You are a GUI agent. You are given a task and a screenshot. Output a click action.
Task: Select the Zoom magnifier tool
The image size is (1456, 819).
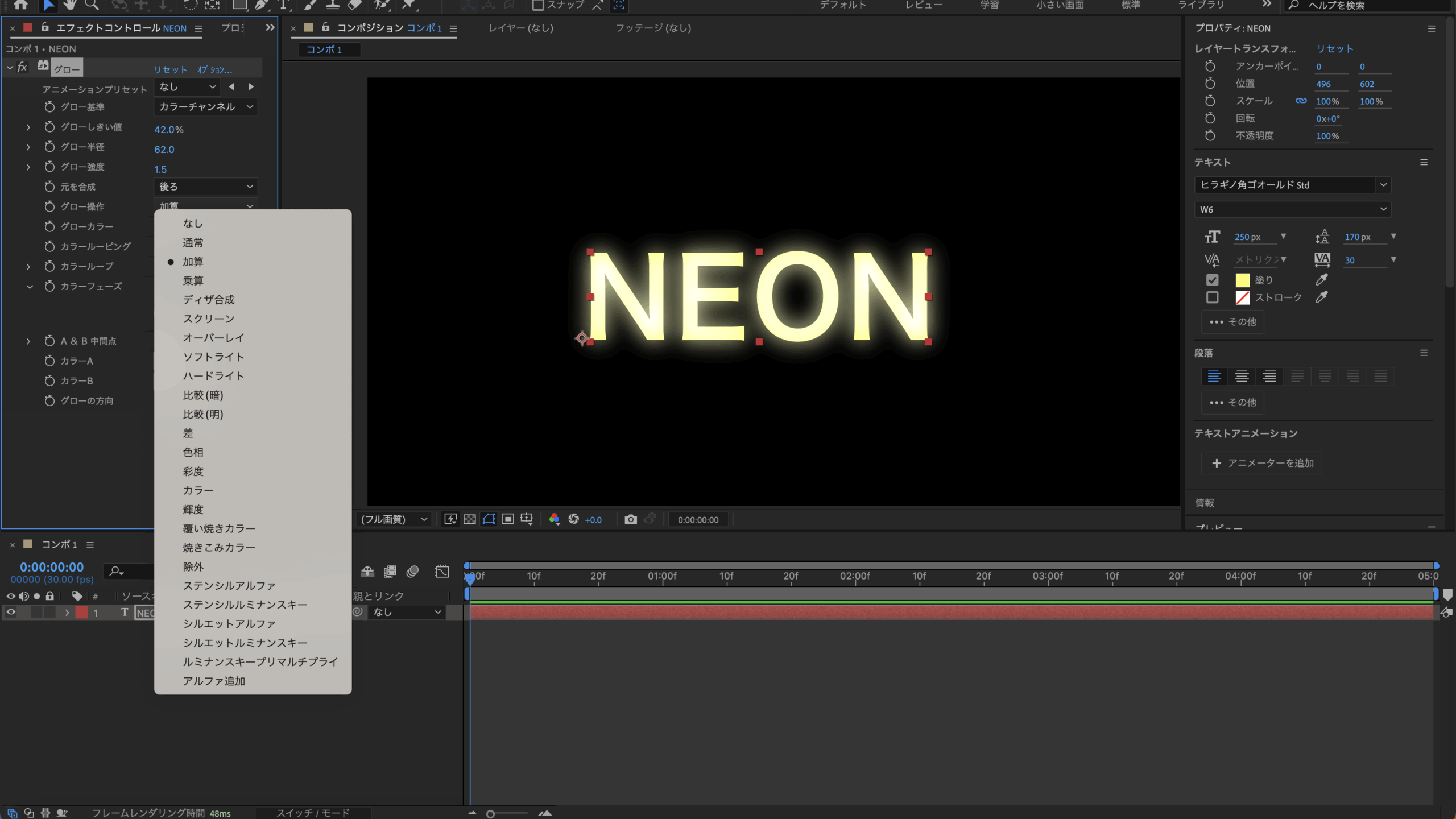92,5
